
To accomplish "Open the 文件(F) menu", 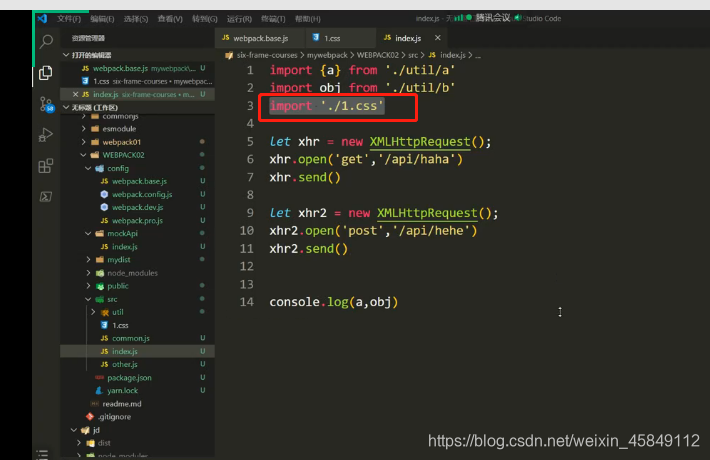I will click(69, 19).
